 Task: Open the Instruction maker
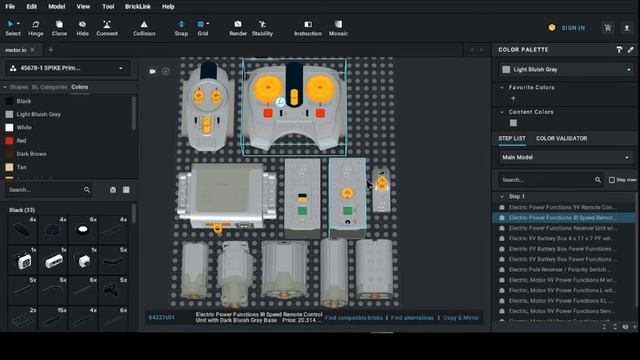308,28
